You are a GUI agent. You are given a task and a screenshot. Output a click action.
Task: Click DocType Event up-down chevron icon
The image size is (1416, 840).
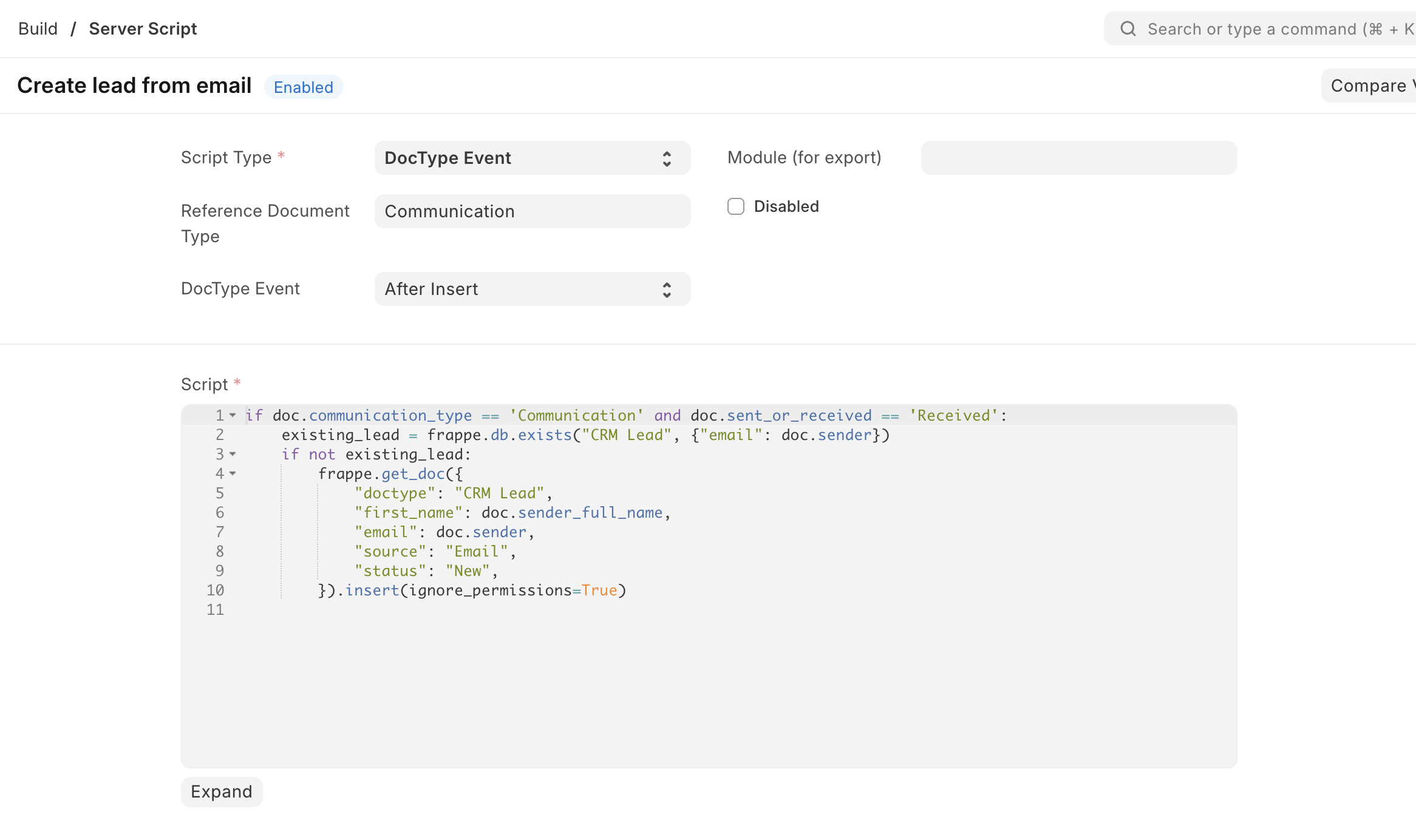pyautogui.click(x=667, y=290)
